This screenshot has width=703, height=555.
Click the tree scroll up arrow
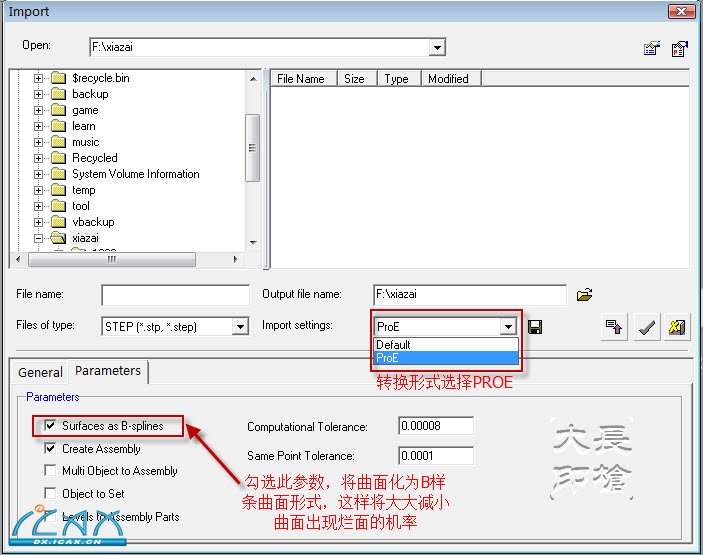[253, 79]
